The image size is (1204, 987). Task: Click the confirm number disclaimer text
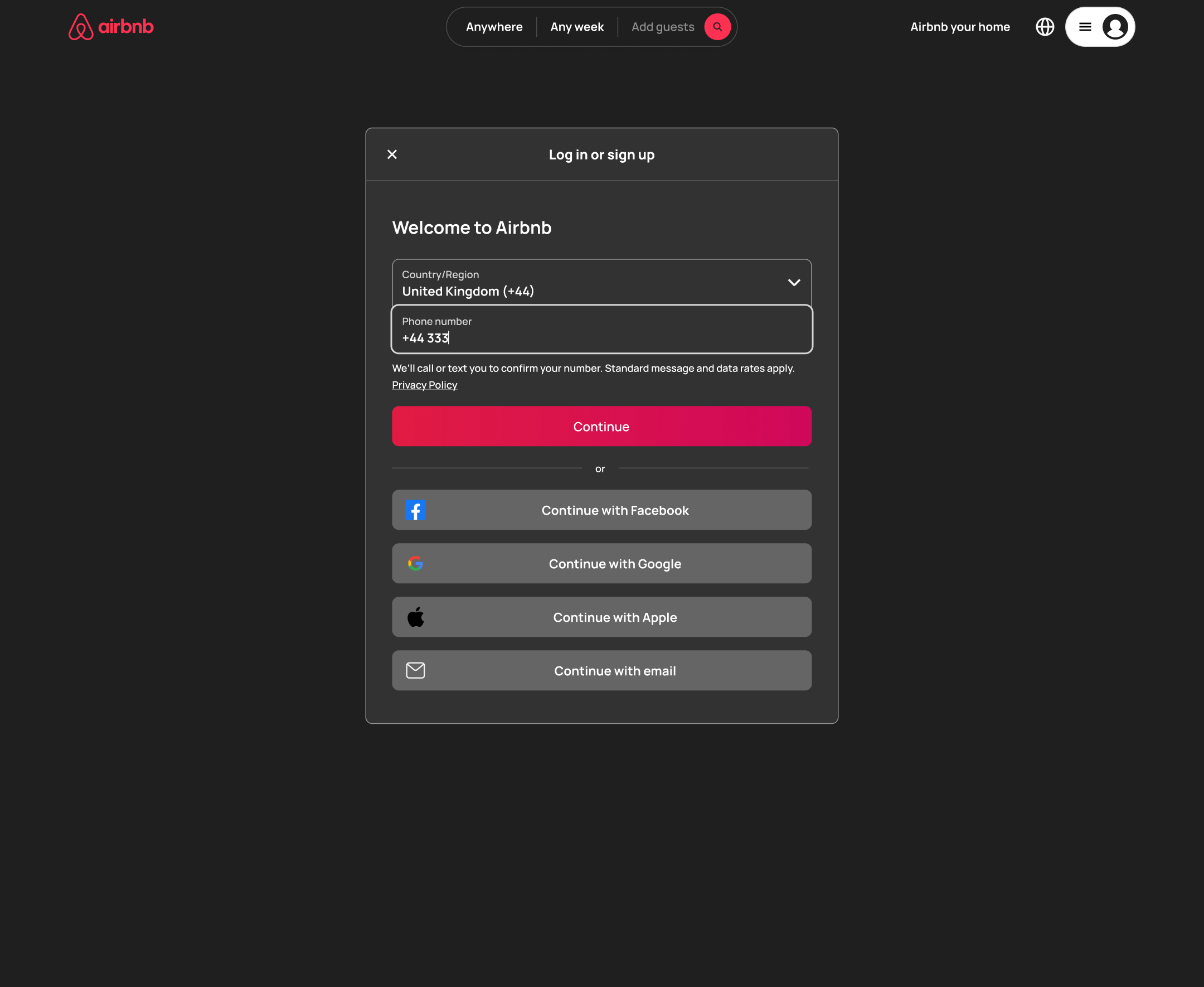[593, 369]
